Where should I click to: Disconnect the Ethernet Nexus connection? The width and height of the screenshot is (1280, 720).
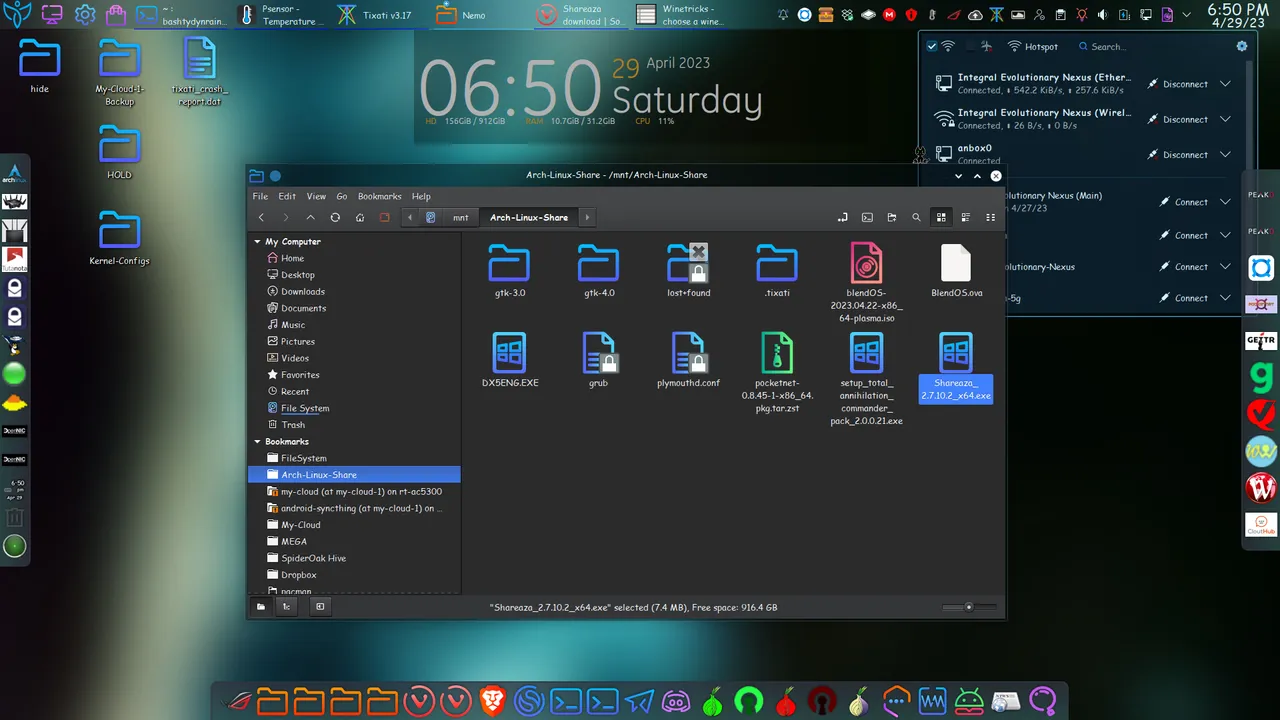(x=1178, y=84)
